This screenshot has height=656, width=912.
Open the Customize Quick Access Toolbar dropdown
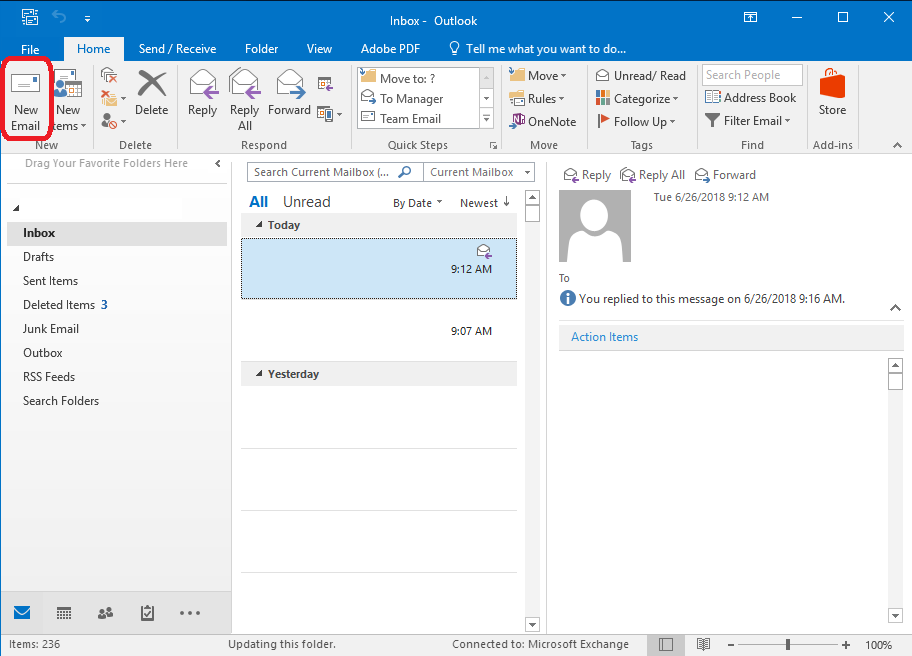[87, 19]
